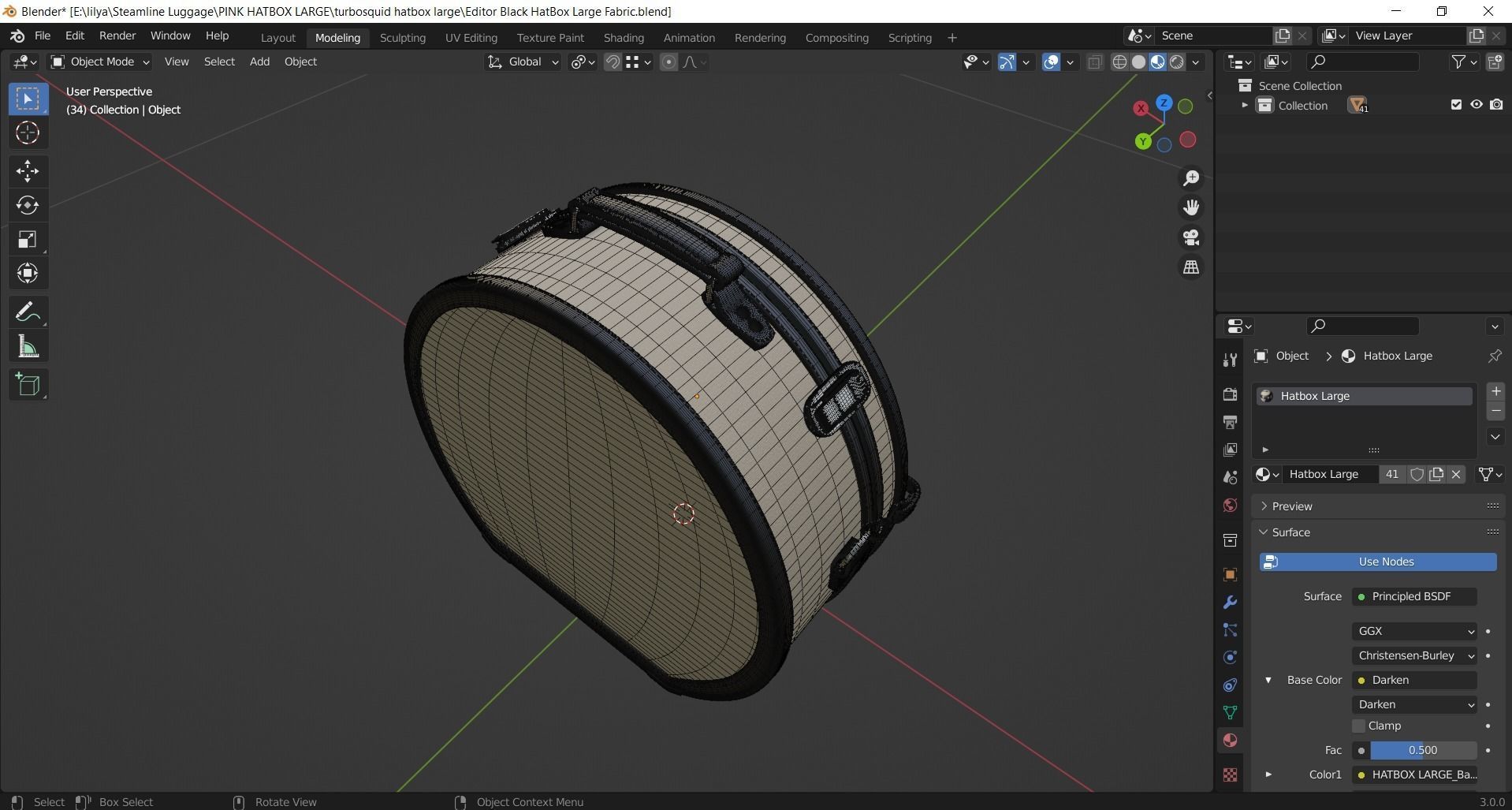Switch to the UV Editing workspace tab
Image resolution: width=1512 pixels, height=810 pixels.
[x=471, y=37]
